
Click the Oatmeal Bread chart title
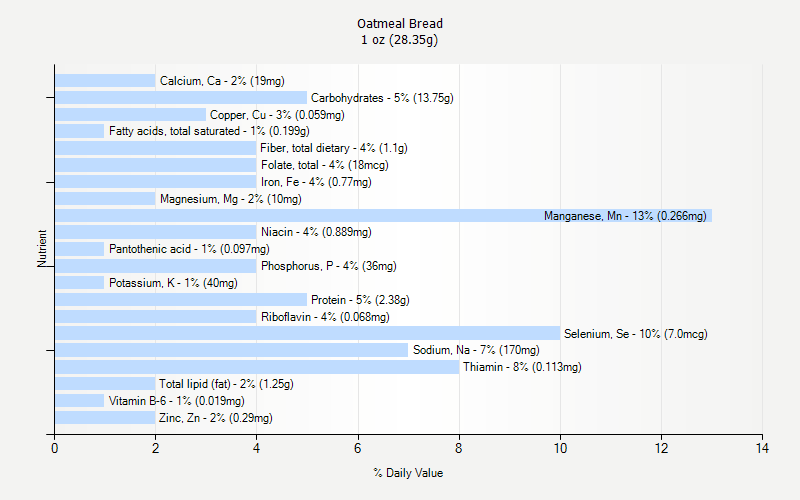(x=400, y=23)
